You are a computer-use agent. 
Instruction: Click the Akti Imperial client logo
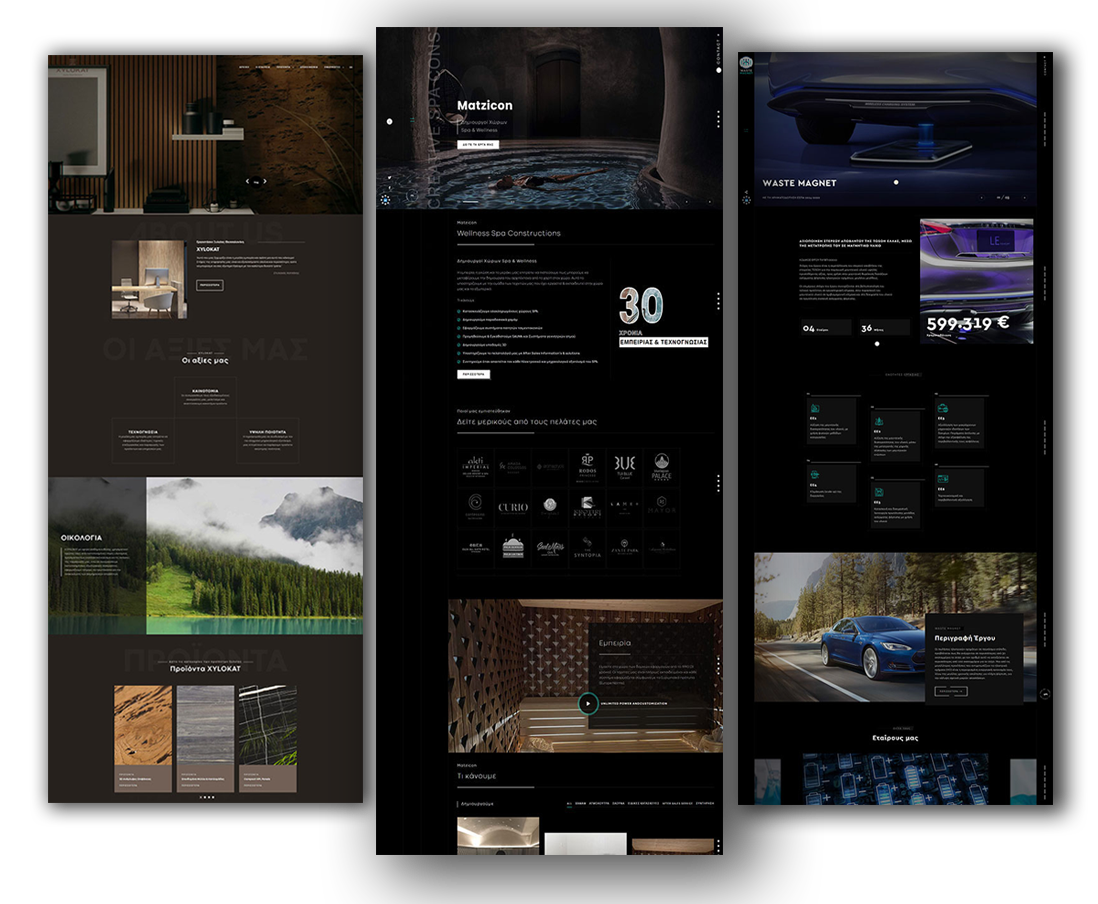475,464
